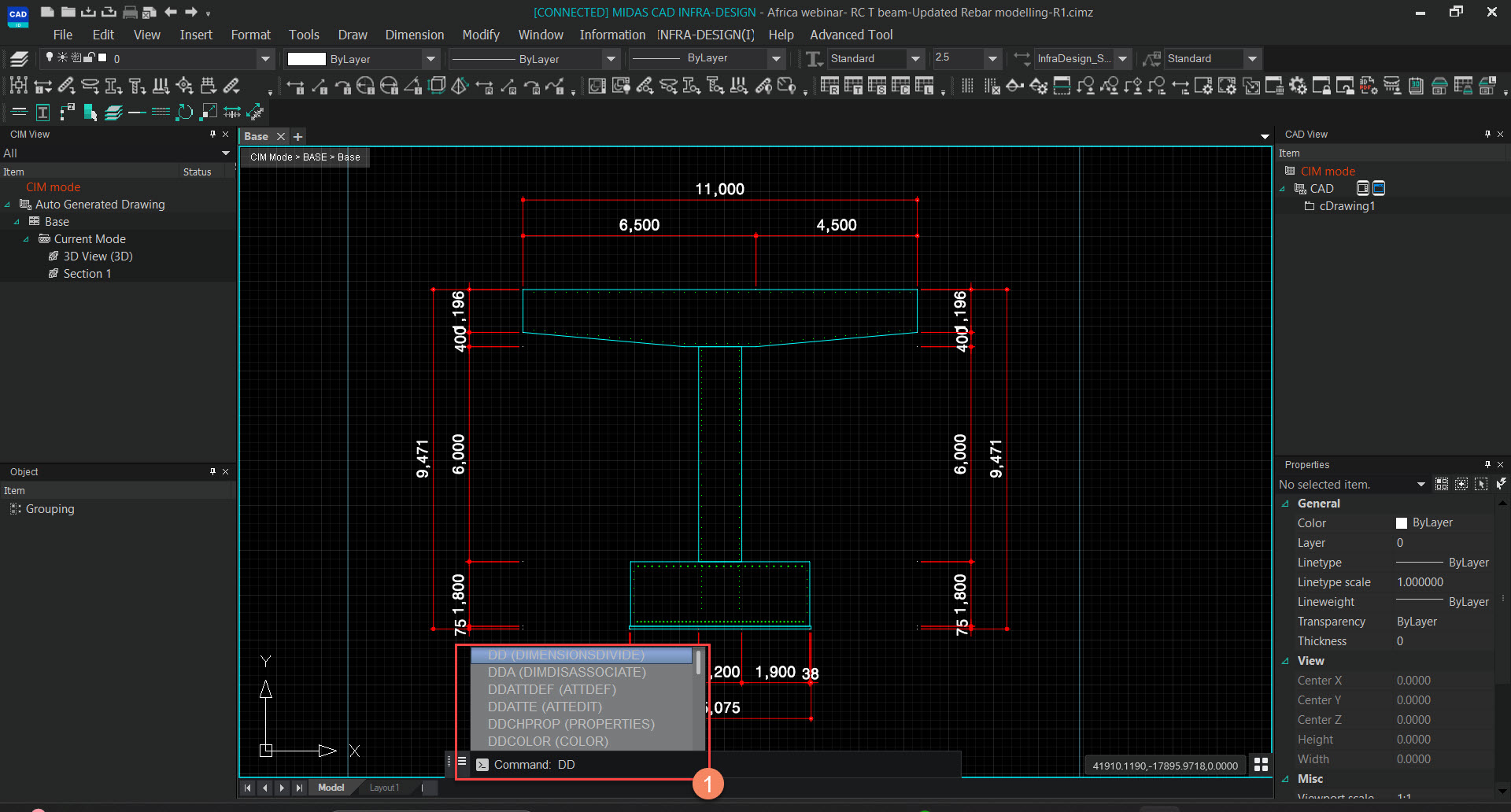Click the text style T icon
This screenshot has width=1511, height=812.
coord(815,58)
